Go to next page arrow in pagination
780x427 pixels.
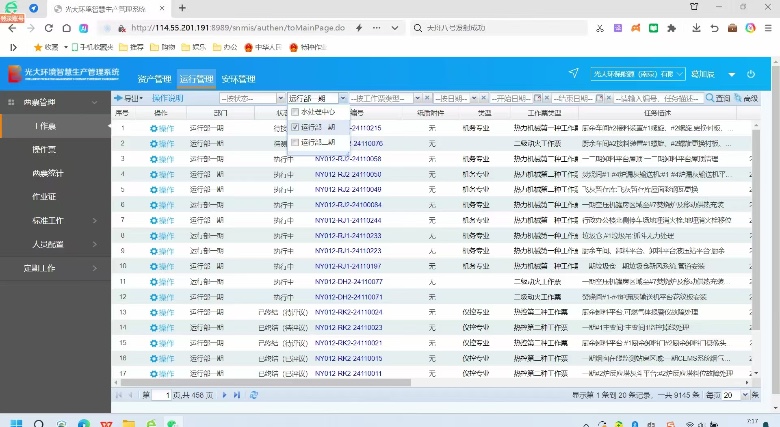click(x=224, y=395)
